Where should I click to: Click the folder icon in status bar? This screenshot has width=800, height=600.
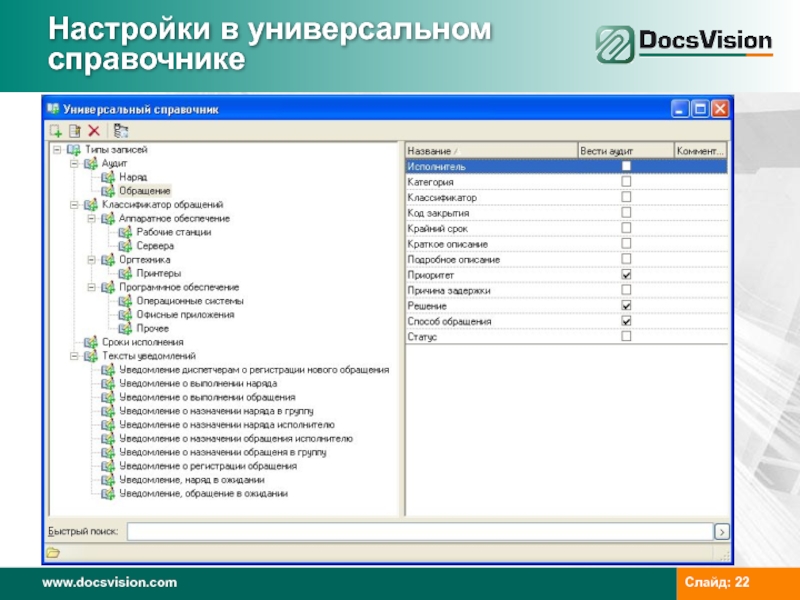click(53, 552)
